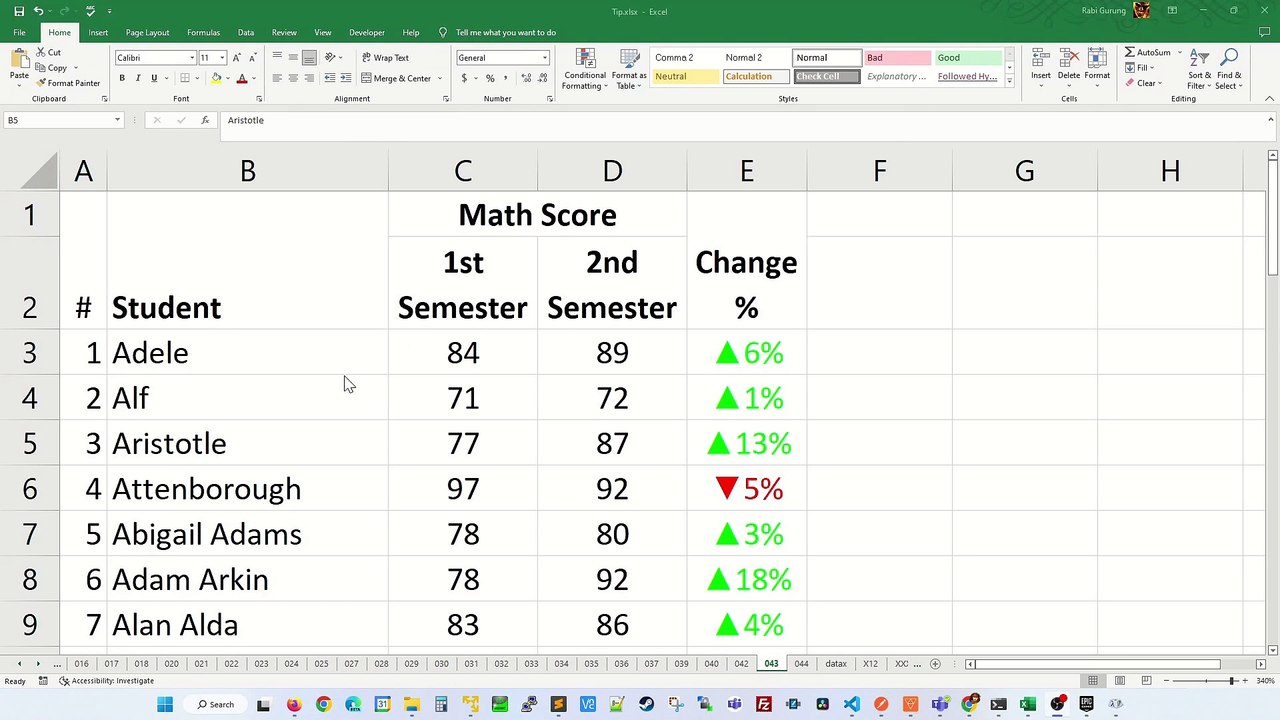The image size is (1280, 720).
Task: Toggle Underline formatting
Action: click(x=154, y=78)
